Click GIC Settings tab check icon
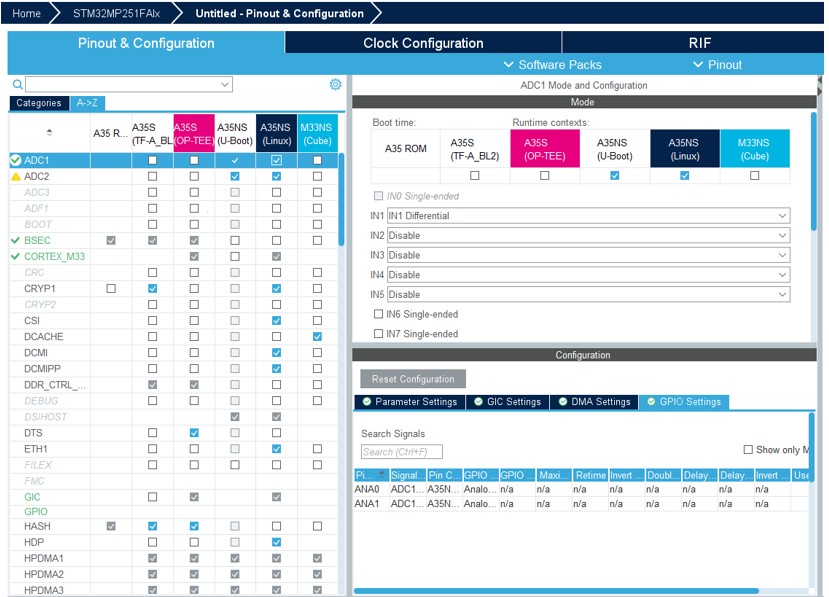This screenshot has height=597, width=829. (x=478, y=402)
